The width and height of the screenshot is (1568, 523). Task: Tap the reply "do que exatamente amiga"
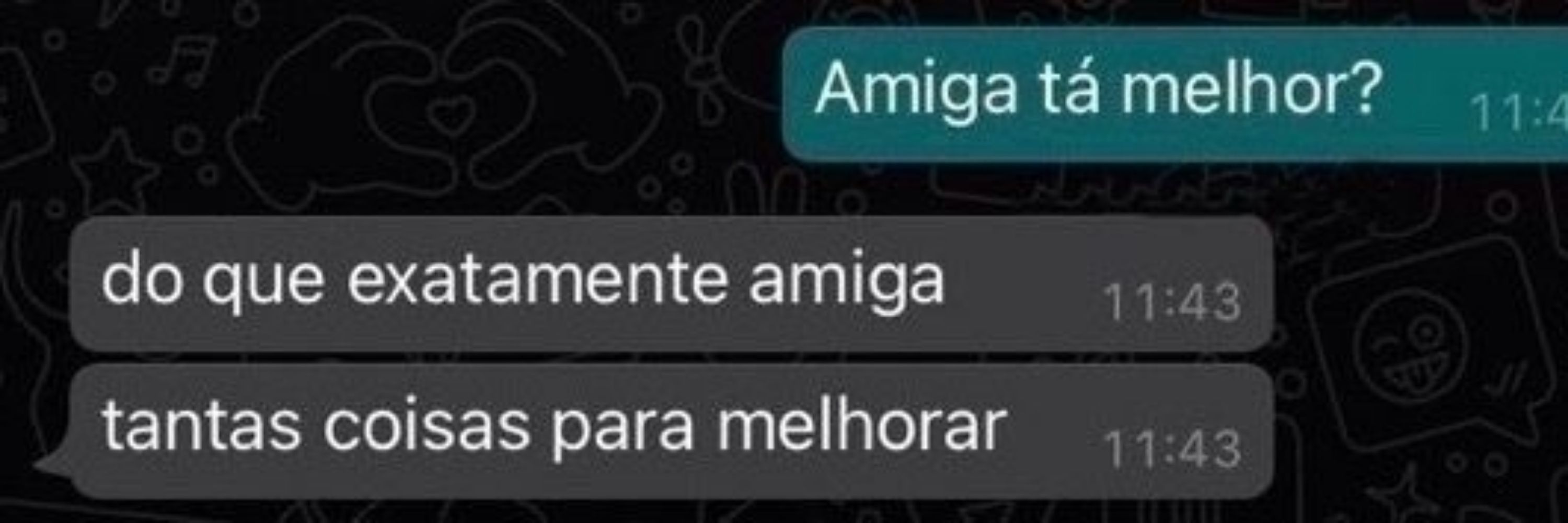pos(672,283)
